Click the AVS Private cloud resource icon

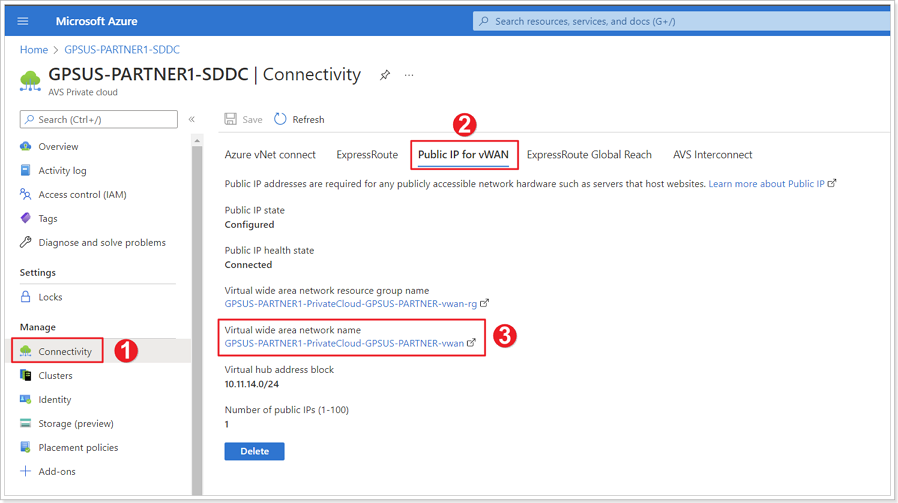click(30, 81)
